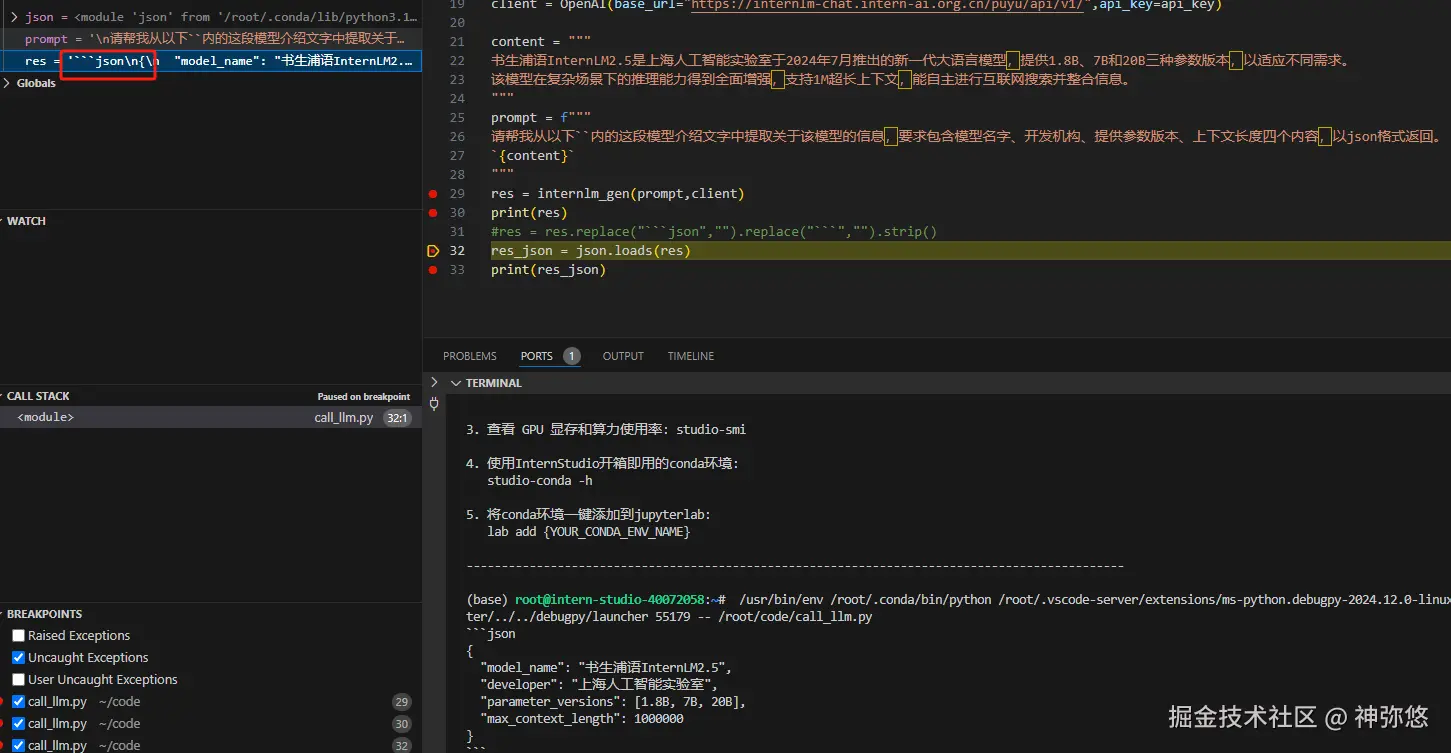Collapse the WATCH section header
The image size is (1451, 753).
click(27, 221)
